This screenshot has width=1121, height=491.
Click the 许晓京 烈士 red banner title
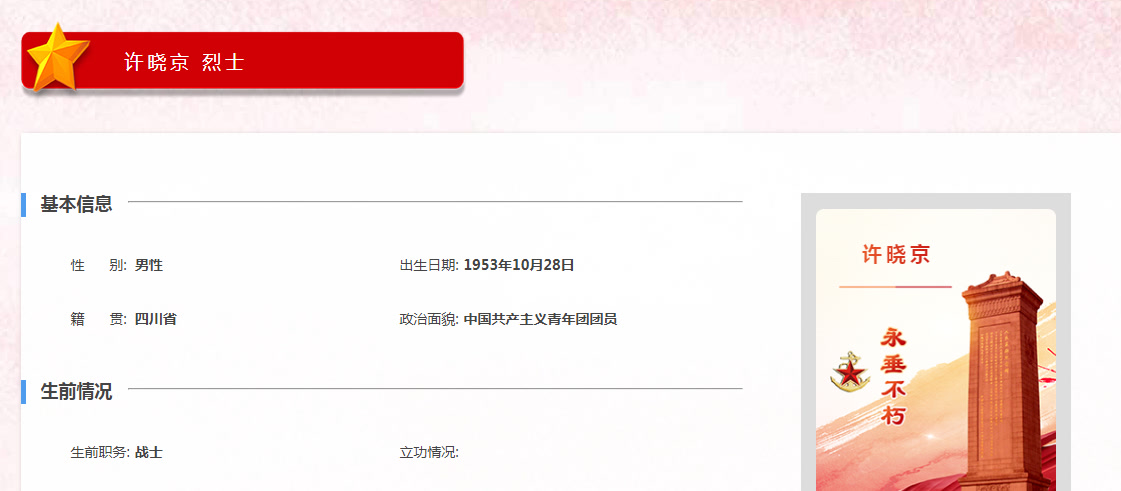click(184, 62)
